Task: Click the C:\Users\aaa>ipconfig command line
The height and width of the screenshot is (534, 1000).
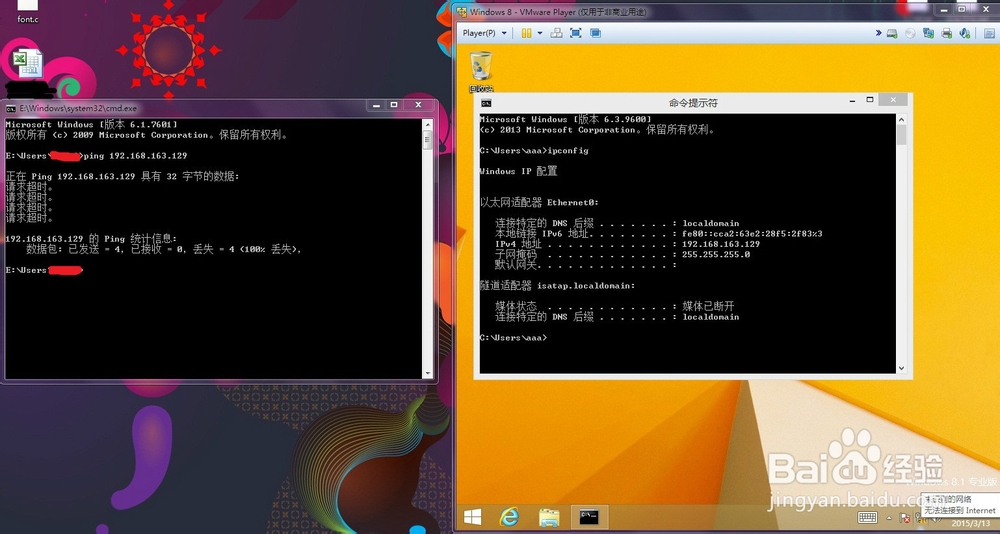Action: pyautogui.click(x=534, y=151)
